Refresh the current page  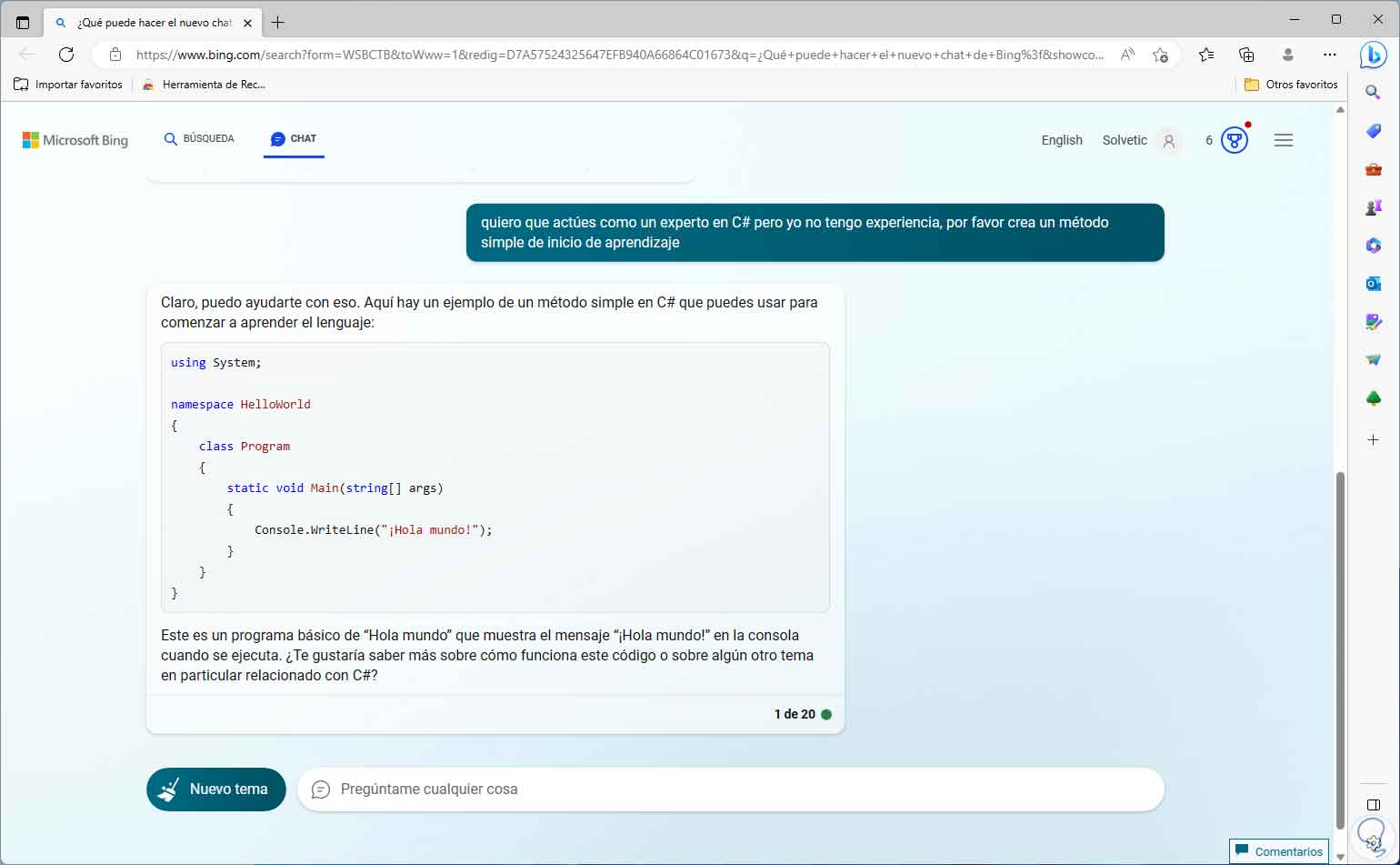(x=66, y=55)
